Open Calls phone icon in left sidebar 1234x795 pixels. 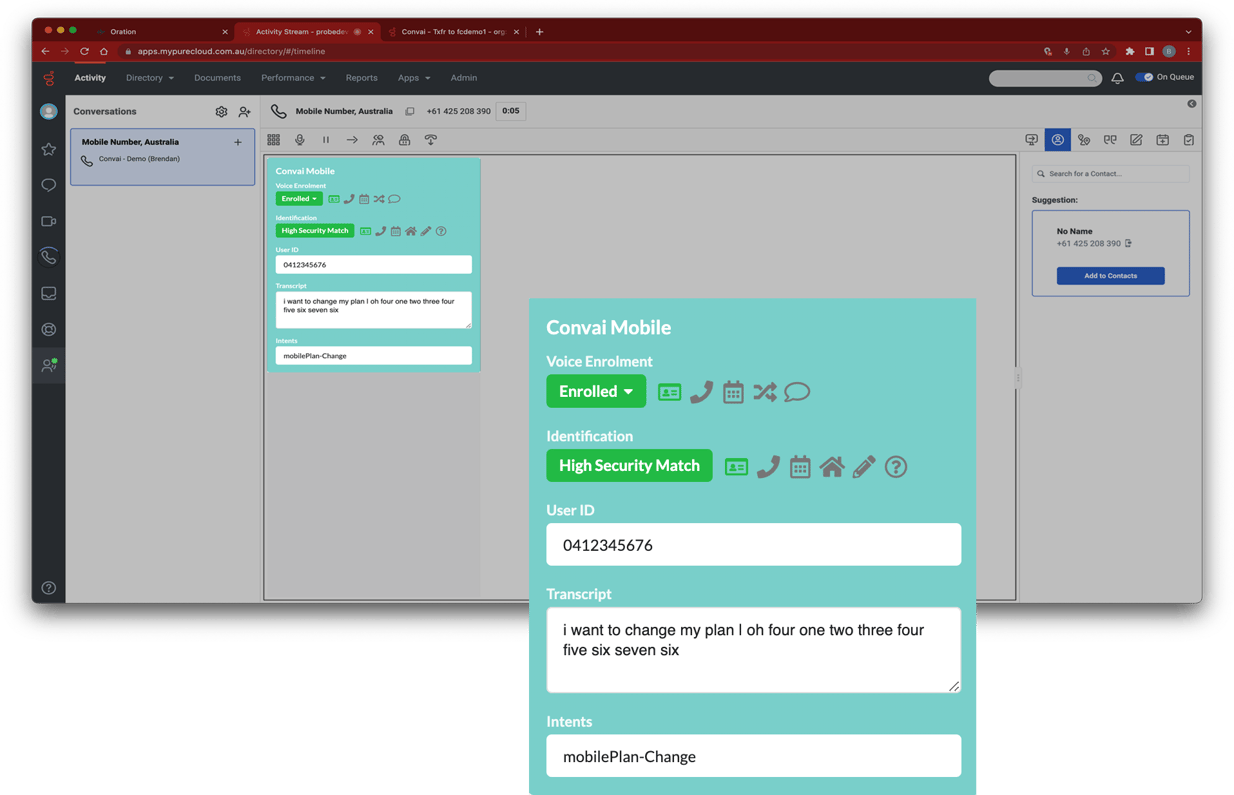(x=49, y=257)
